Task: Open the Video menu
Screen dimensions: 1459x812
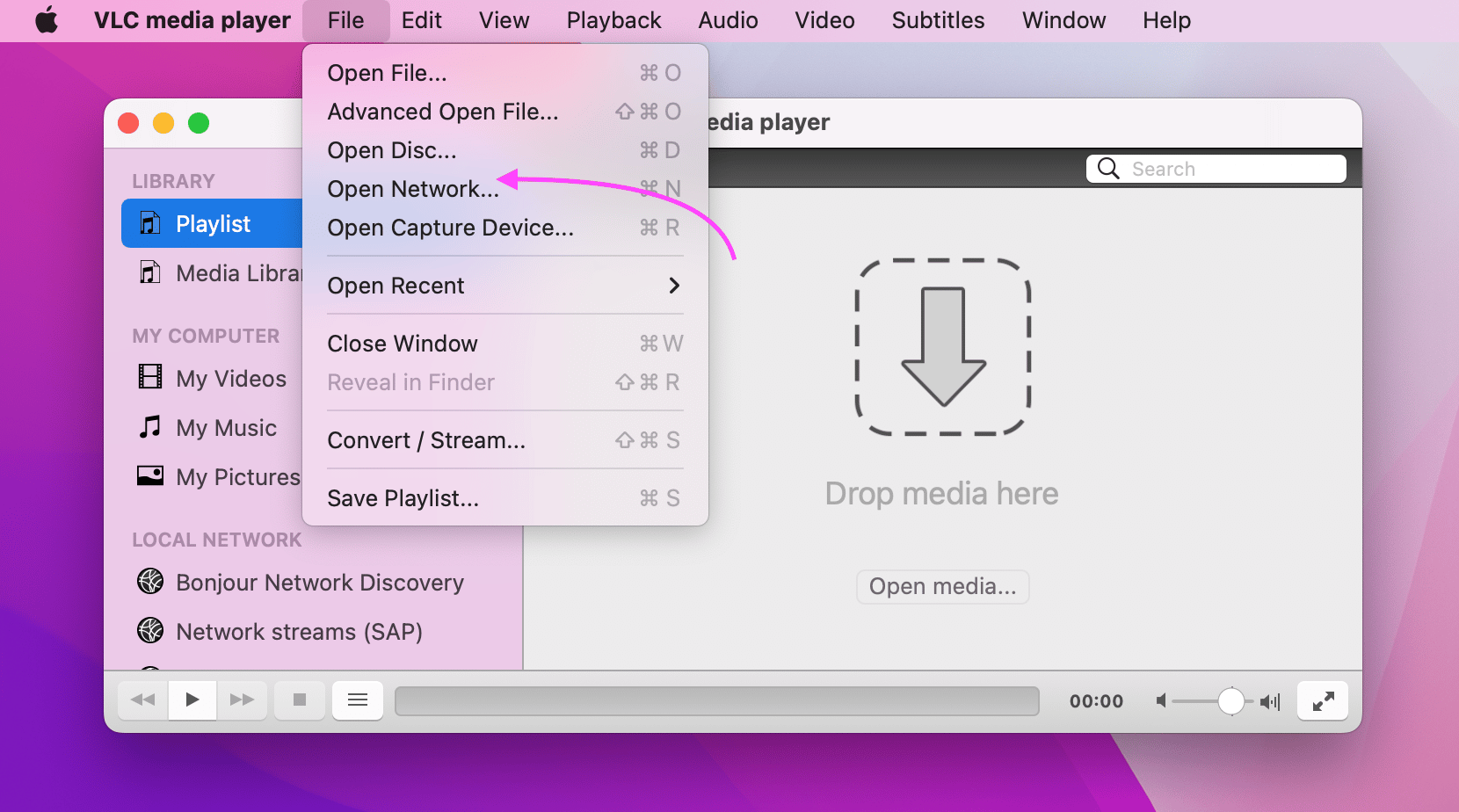Action: 824,20
